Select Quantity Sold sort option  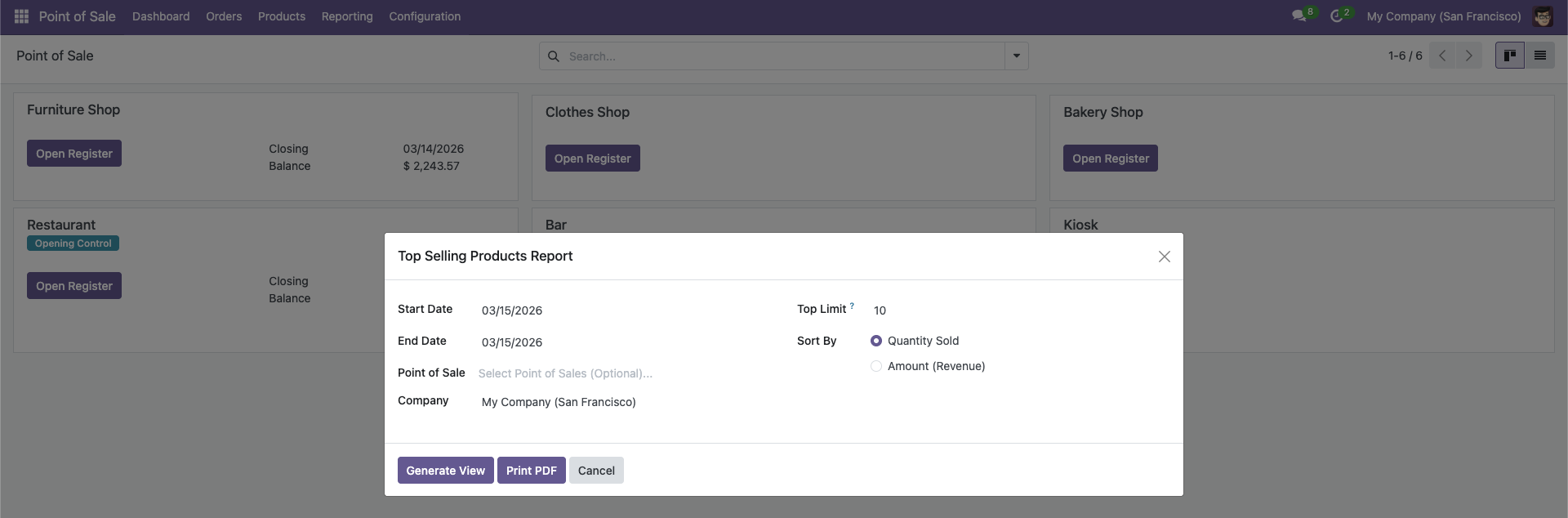[876, 341]
